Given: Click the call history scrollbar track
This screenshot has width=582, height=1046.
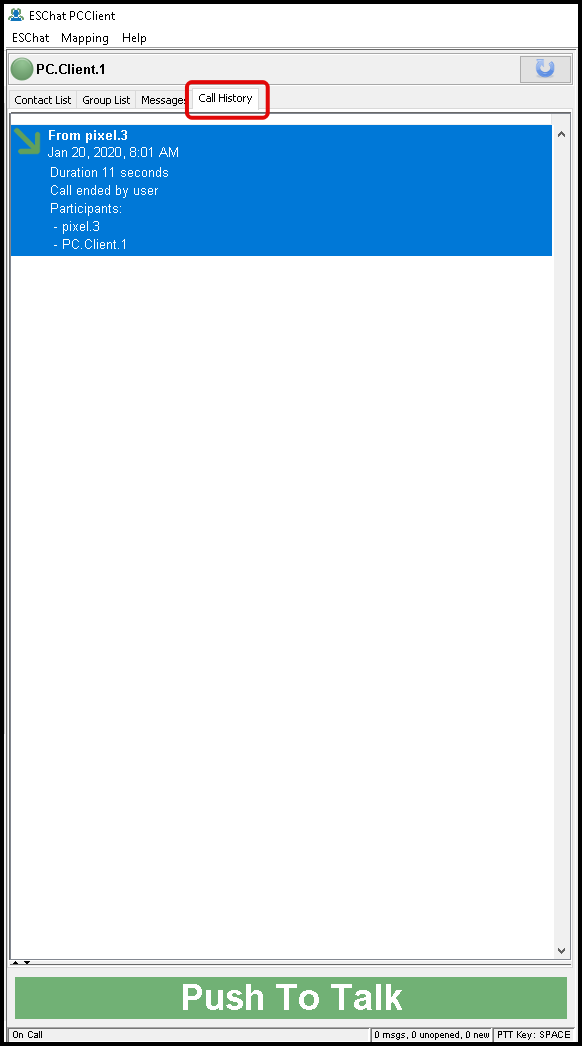Looking at the screenshot, I should (561, 542).
